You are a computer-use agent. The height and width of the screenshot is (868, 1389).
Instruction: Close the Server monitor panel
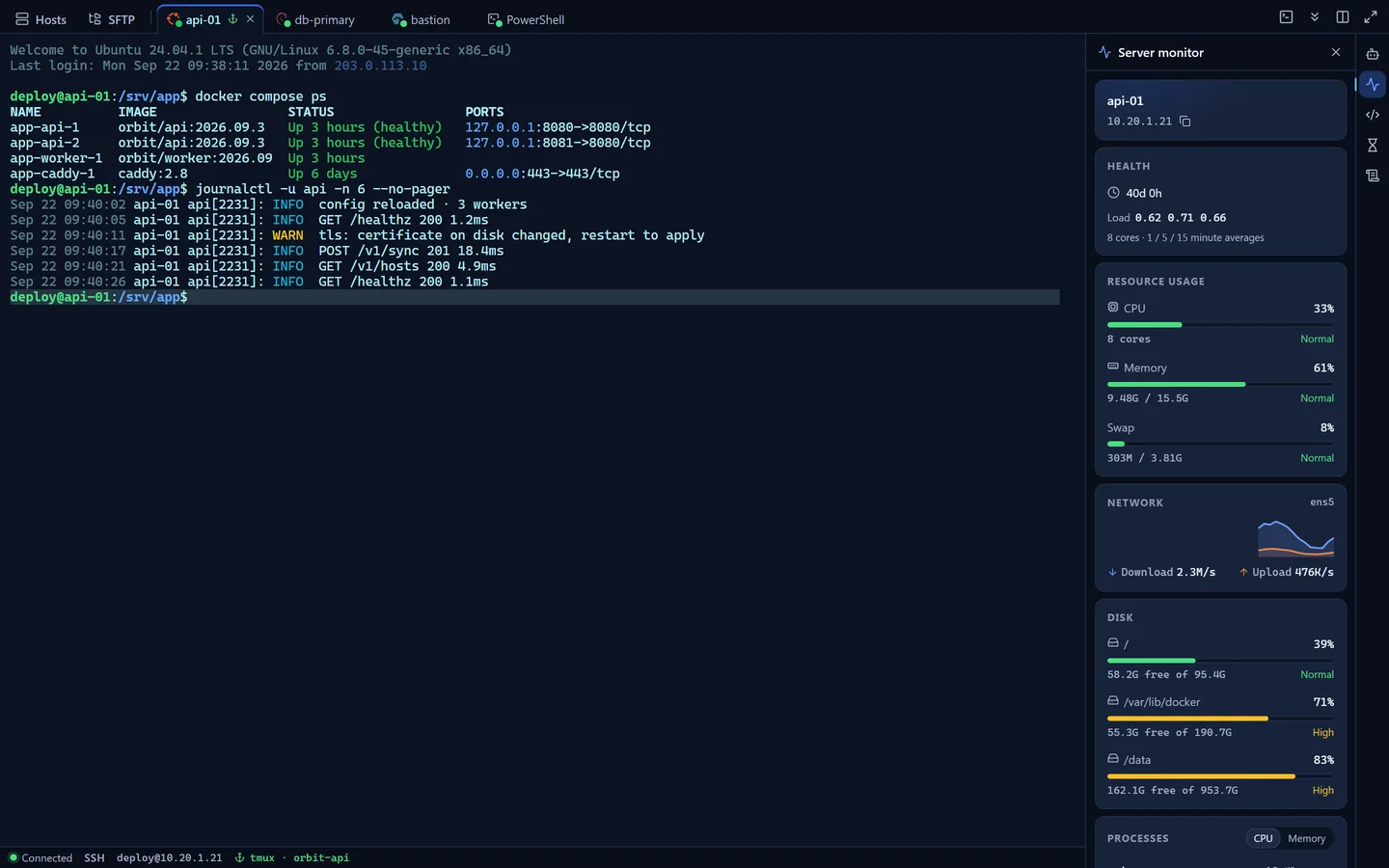[1336, 52]
